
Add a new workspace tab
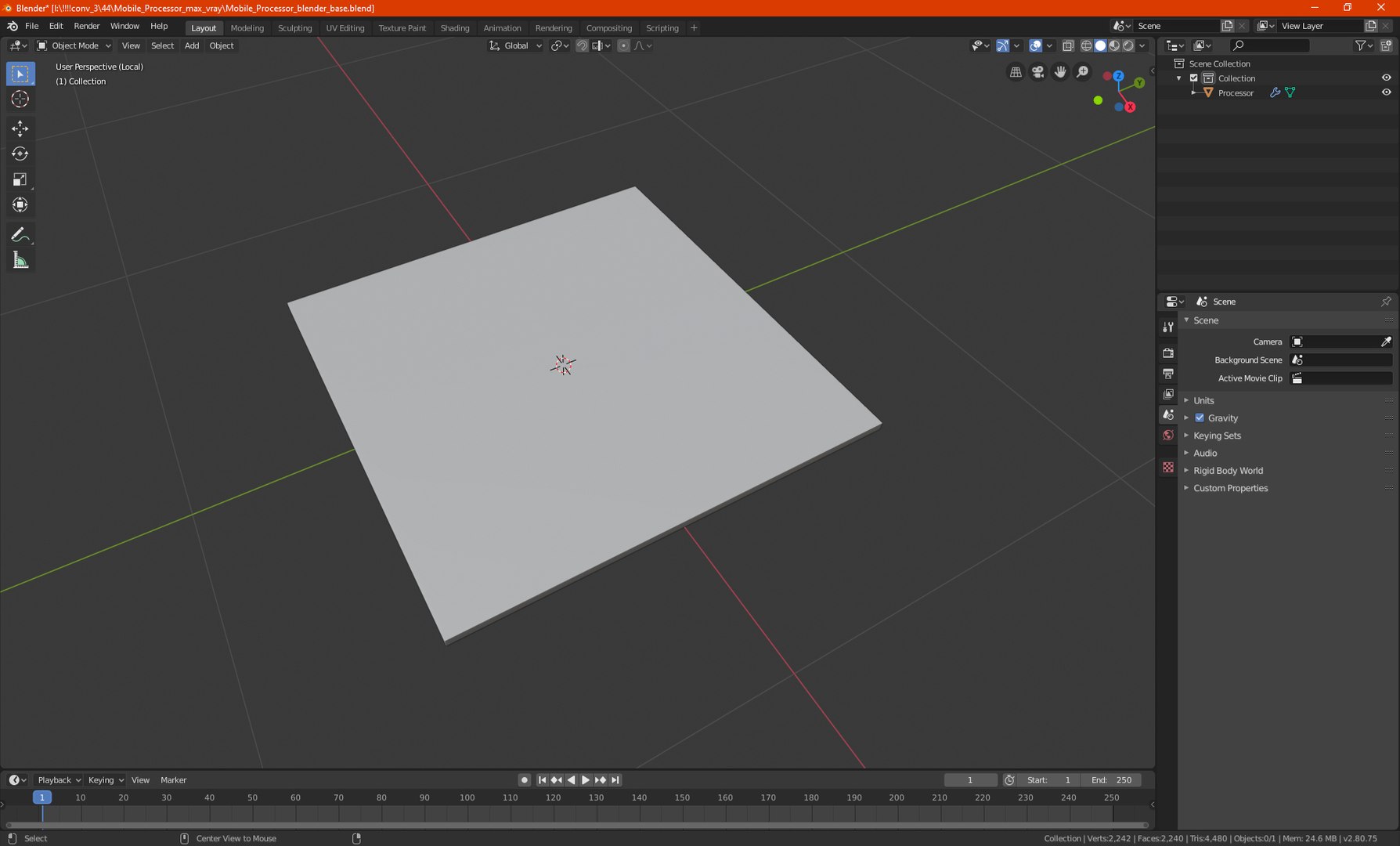pos(694,27)
